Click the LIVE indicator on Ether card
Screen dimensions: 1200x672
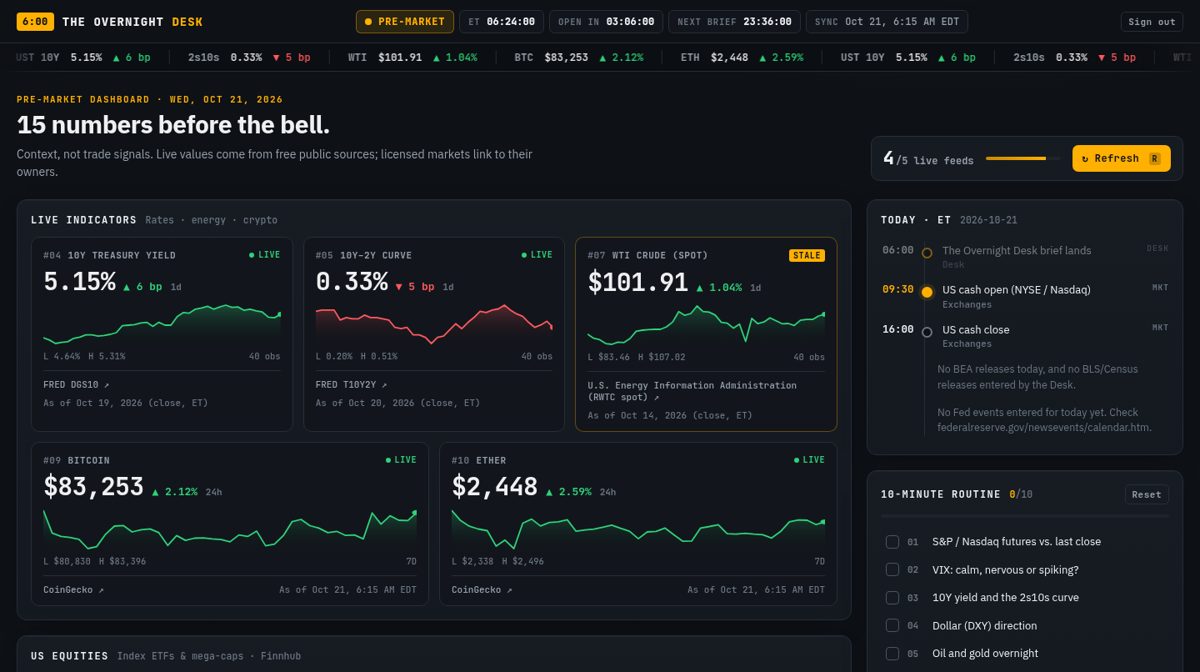click(809, 460)
